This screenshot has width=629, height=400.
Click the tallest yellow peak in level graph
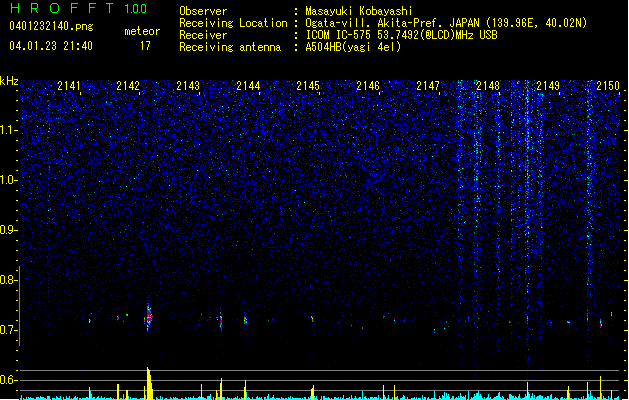pyautogui.click(x=149, y=383)
